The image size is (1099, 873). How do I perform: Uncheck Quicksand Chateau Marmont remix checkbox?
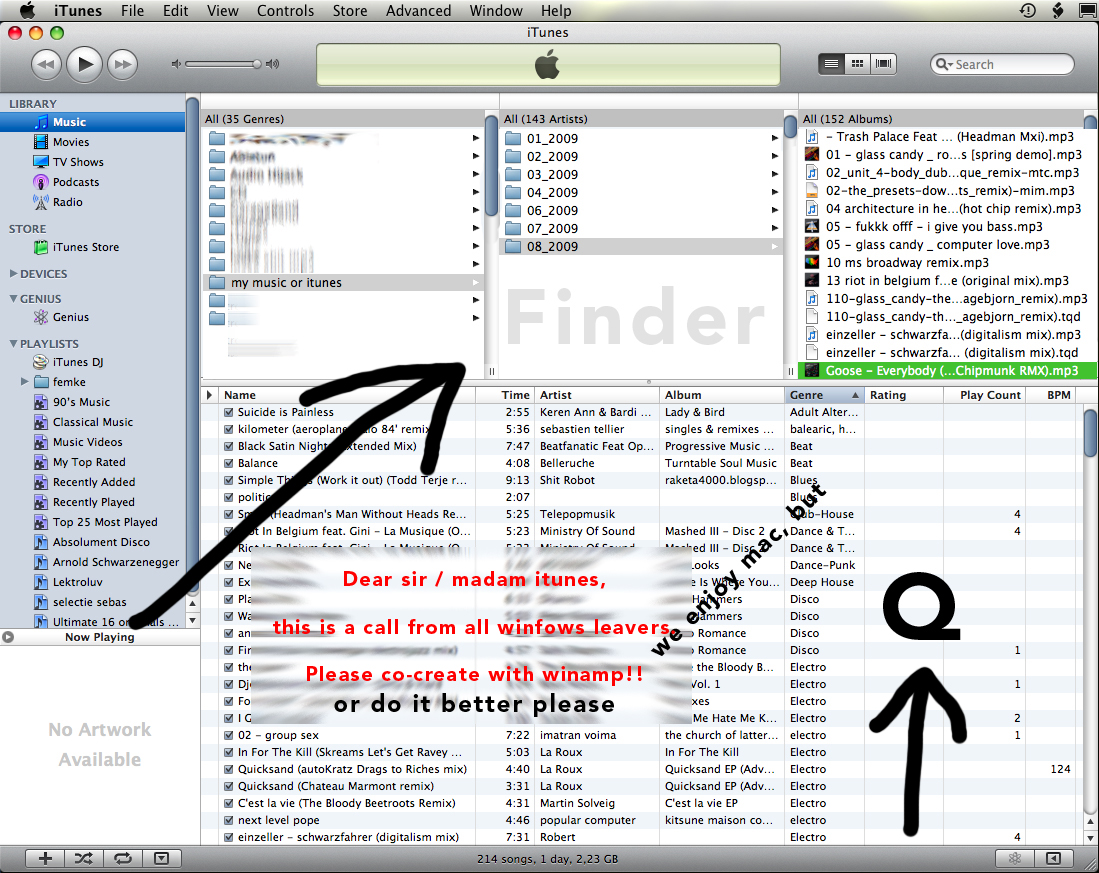pos(228,786)
